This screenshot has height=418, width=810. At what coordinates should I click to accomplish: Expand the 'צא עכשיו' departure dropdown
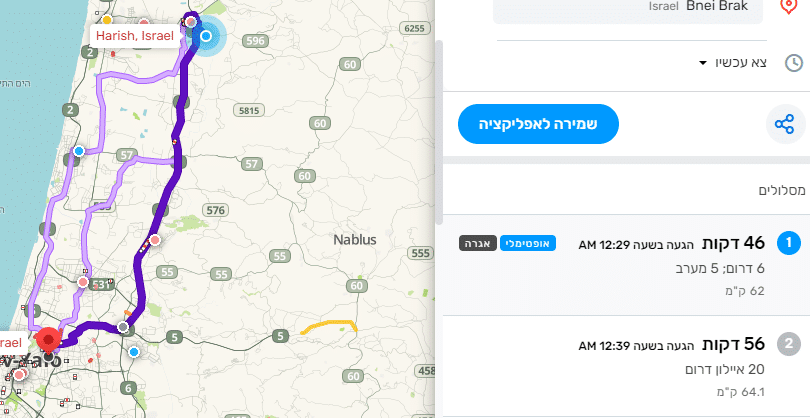click(x=735, y=63)
